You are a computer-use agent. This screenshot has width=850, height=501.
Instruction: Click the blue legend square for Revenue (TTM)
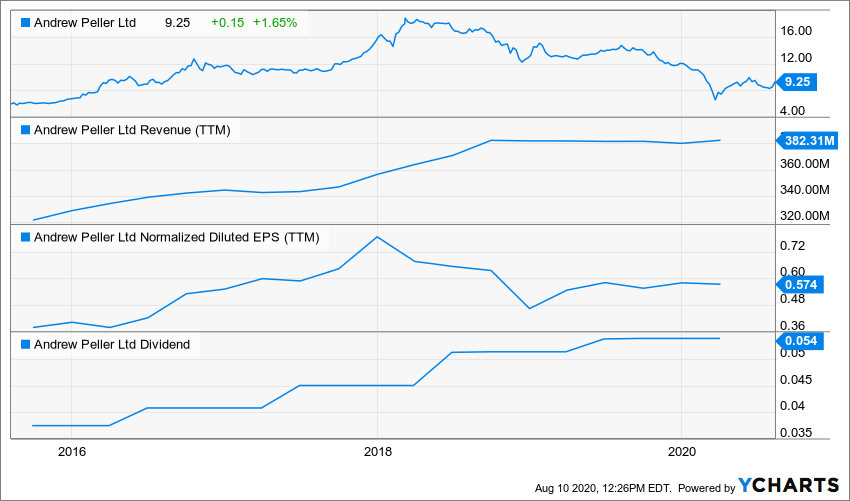click(25, 130)
